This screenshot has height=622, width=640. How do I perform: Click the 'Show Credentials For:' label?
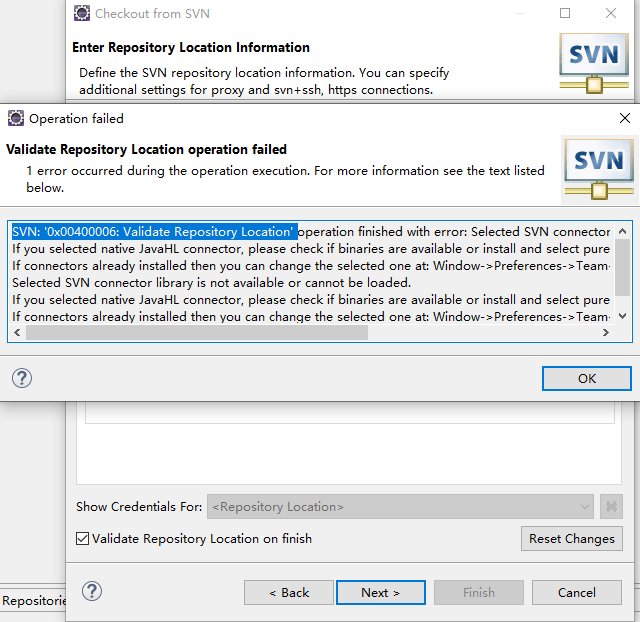coord(139,506)
